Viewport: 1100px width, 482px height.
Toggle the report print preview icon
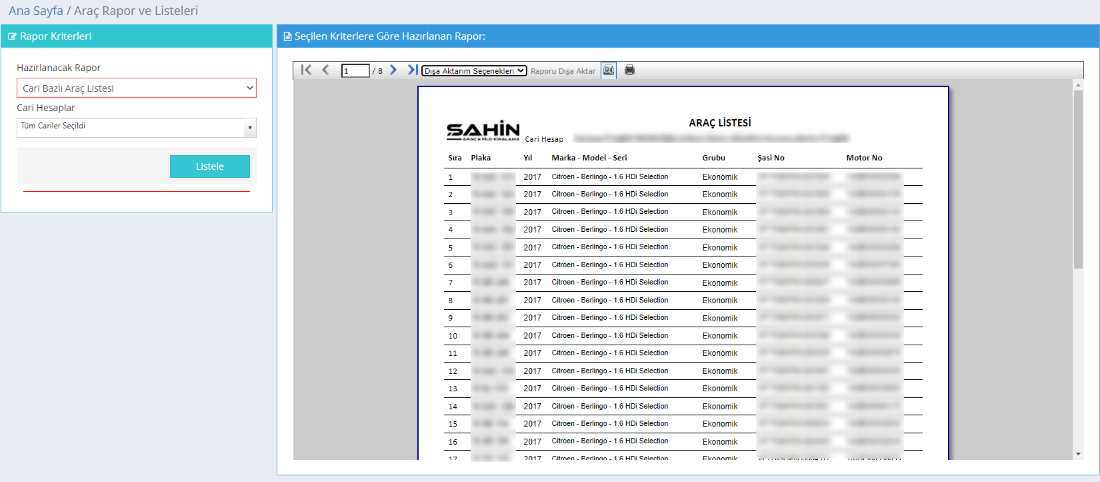pos(608,70)
